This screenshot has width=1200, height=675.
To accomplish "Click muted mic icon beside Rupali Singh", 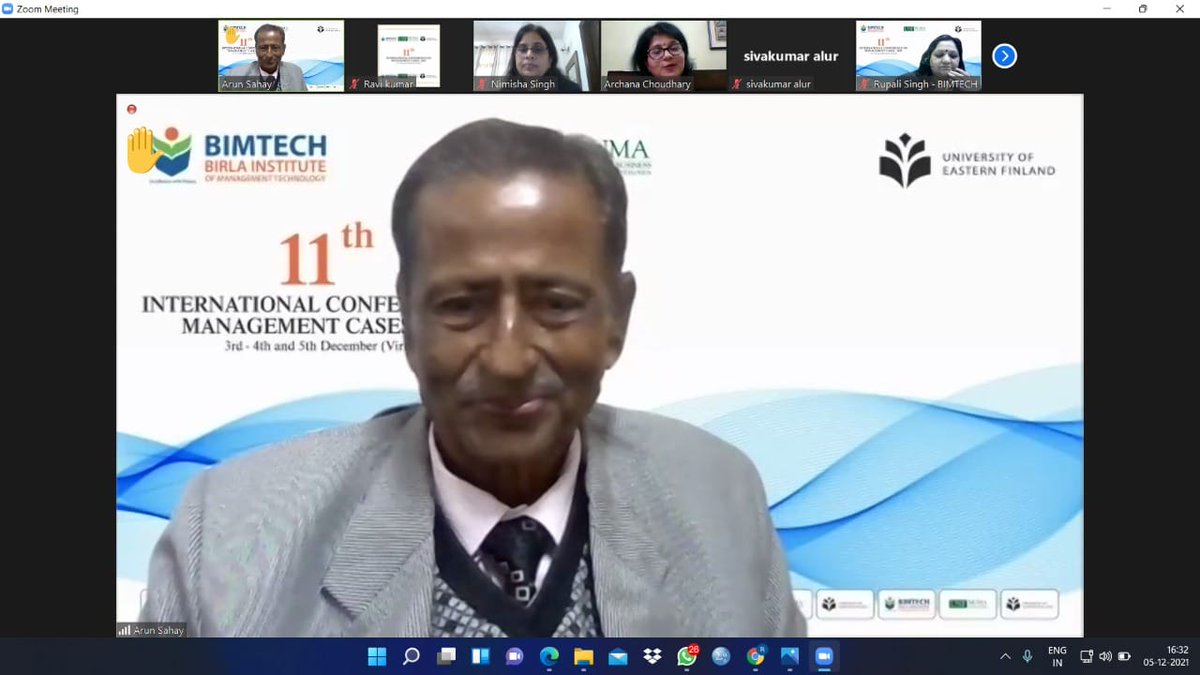I will point(864,84).
